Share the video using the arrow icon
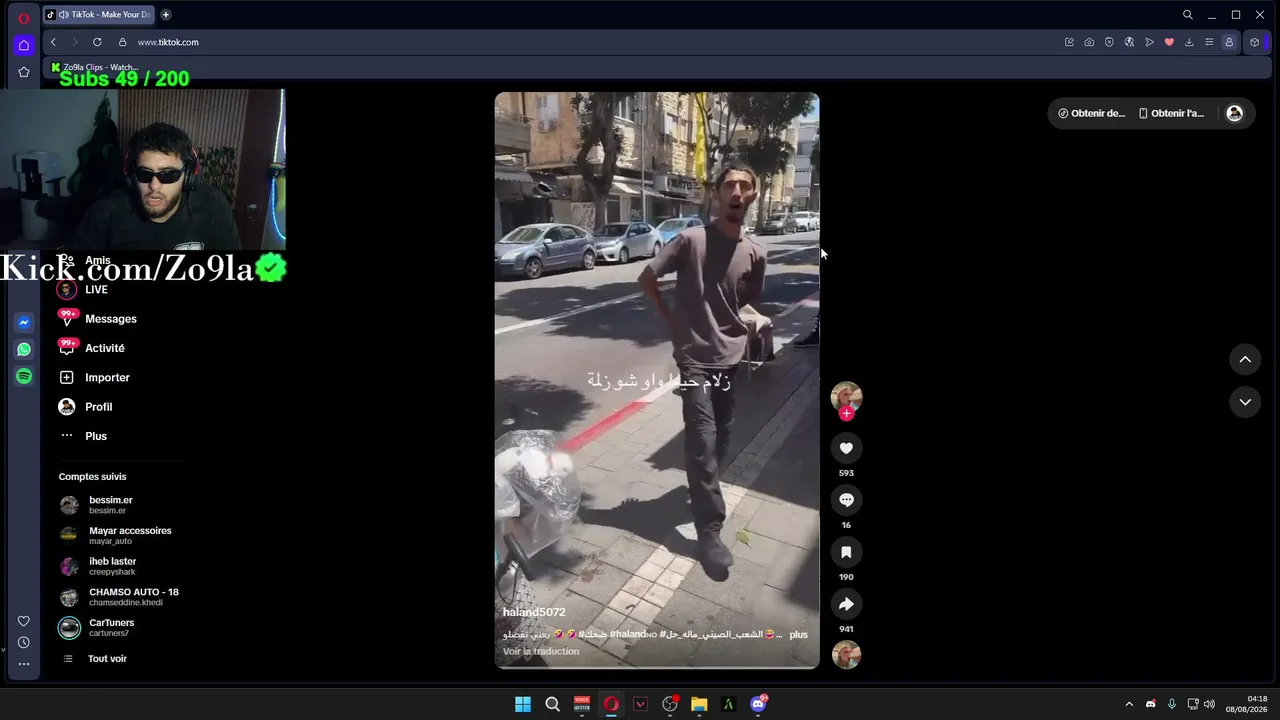Image resolution: width=1280 pixels, height=720 pixels. pos(846,604)
